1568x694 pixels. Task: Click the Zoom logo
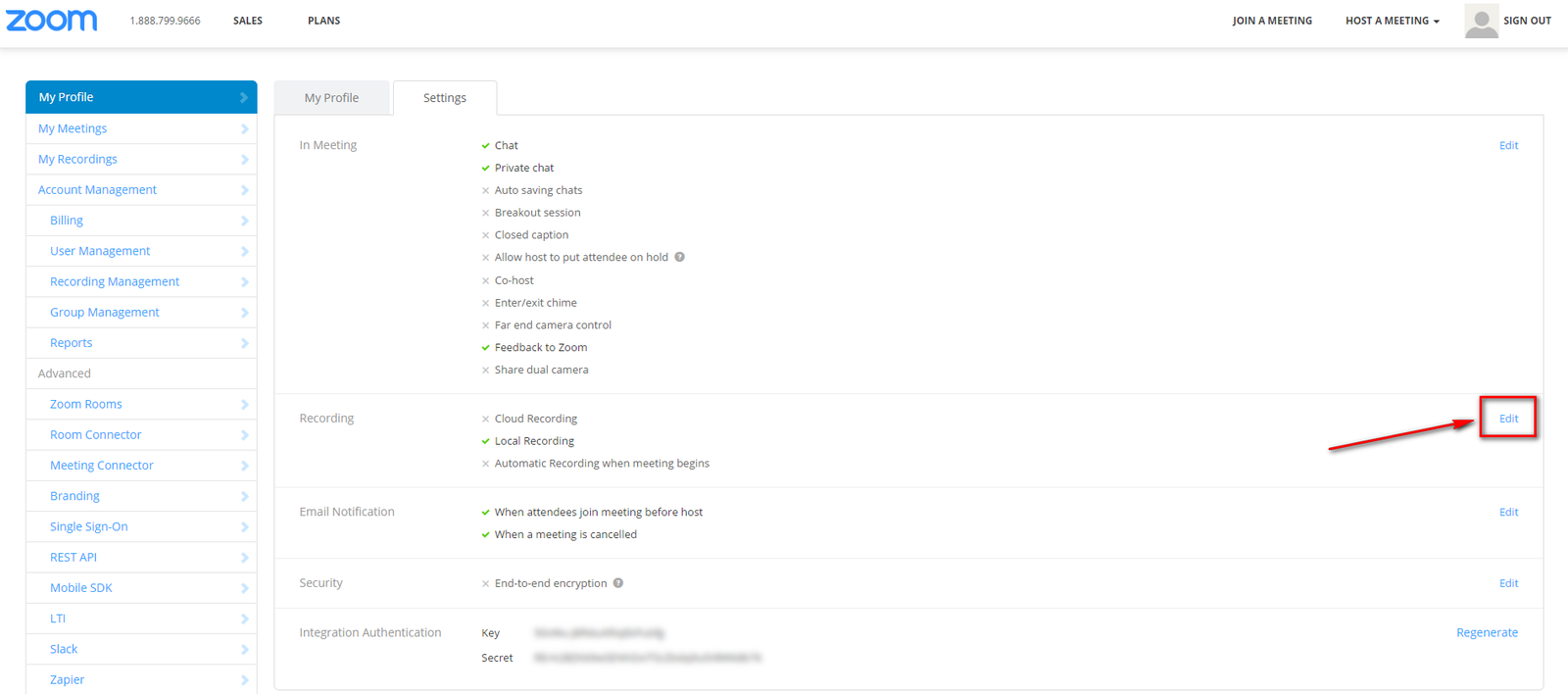pyautogui.click(x=52, y=21)
